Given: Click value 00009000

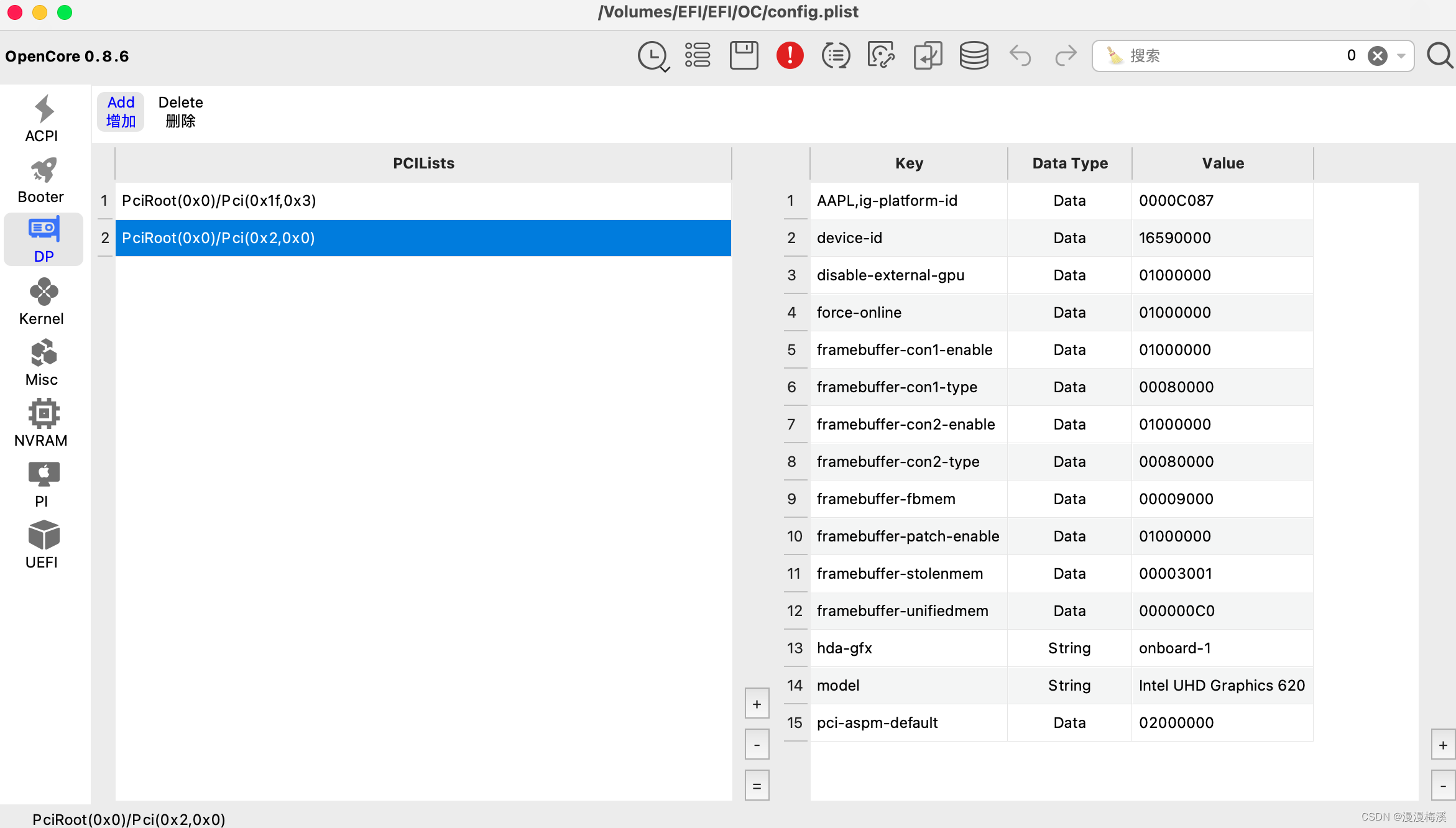Looking at the screenshot, I should click(1223, 499).
